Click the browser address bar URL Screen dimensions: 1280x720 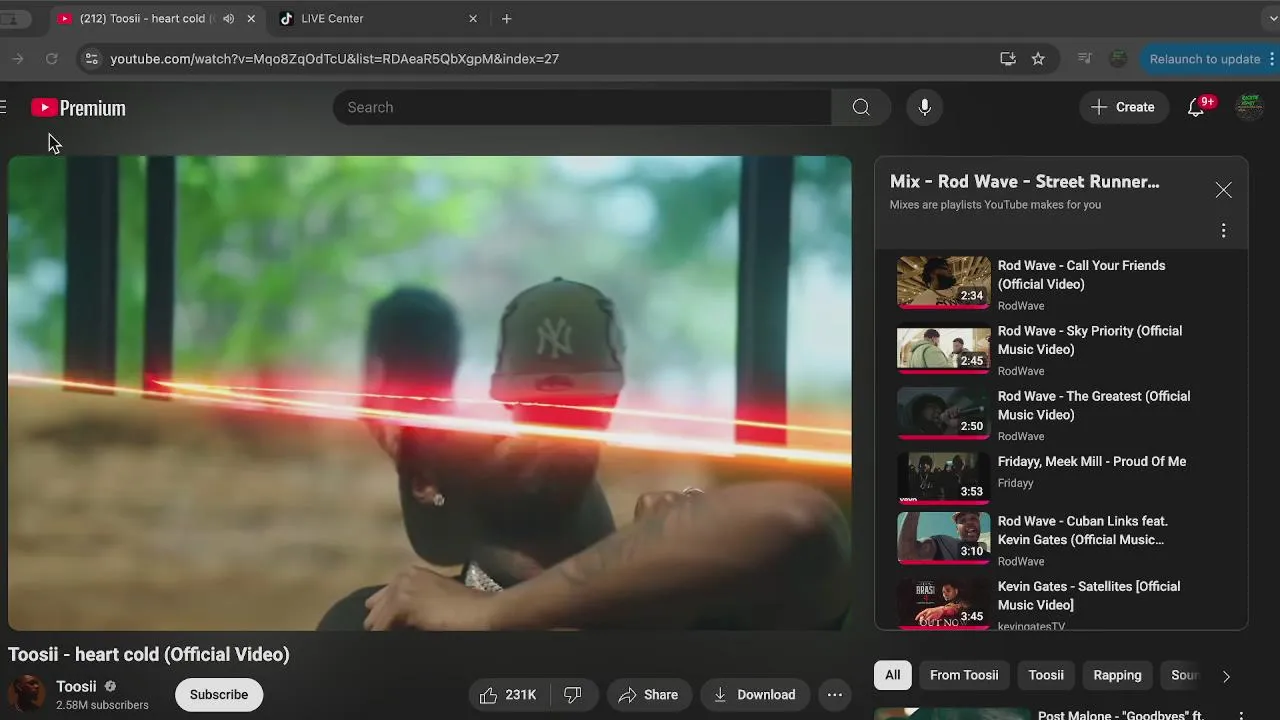coord(334,59)
